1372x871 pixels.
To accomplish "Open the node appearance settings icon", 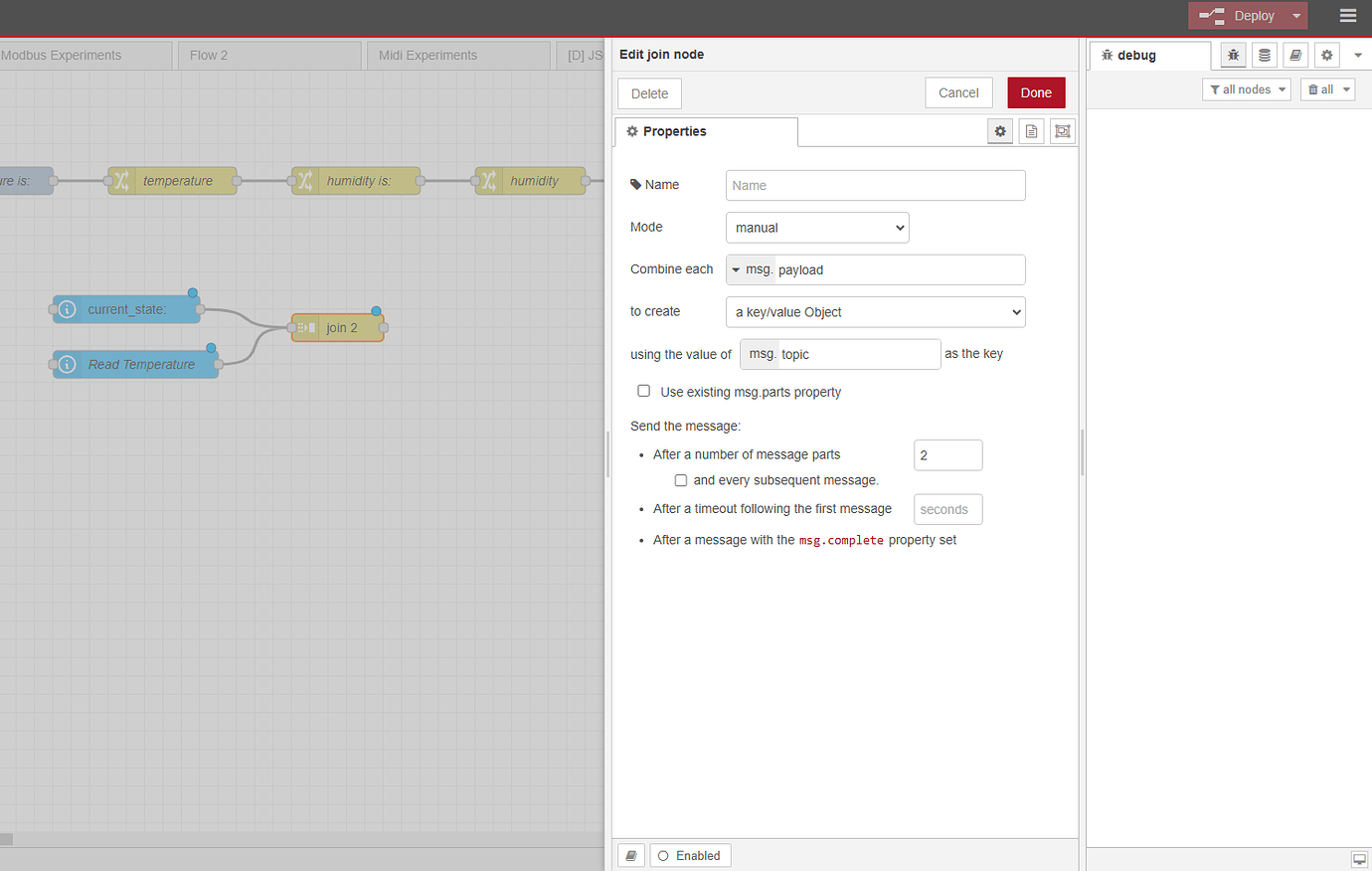I will (x=1063, y=131).
